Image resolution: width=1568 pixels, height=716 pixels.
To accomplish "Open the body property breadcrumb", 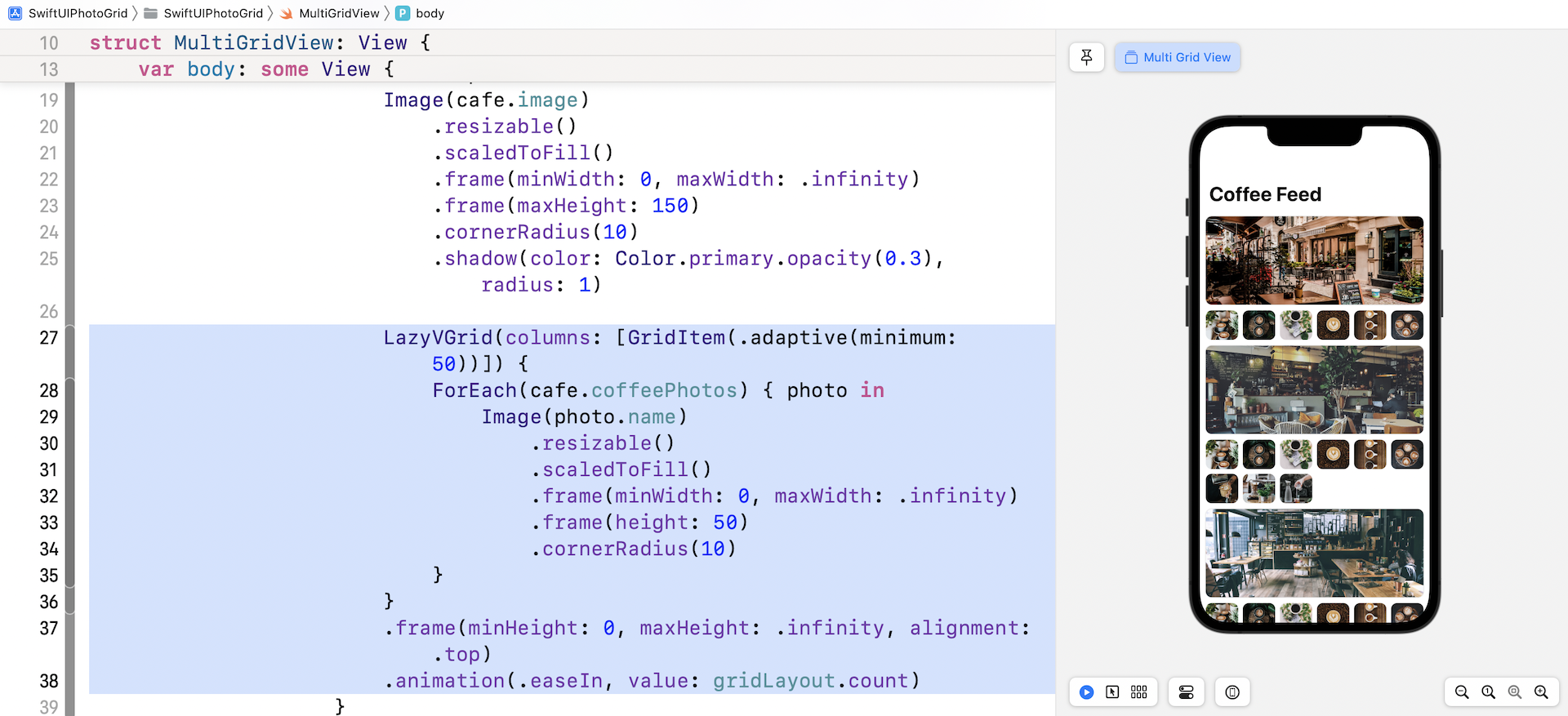I will (x=429, y=13).
